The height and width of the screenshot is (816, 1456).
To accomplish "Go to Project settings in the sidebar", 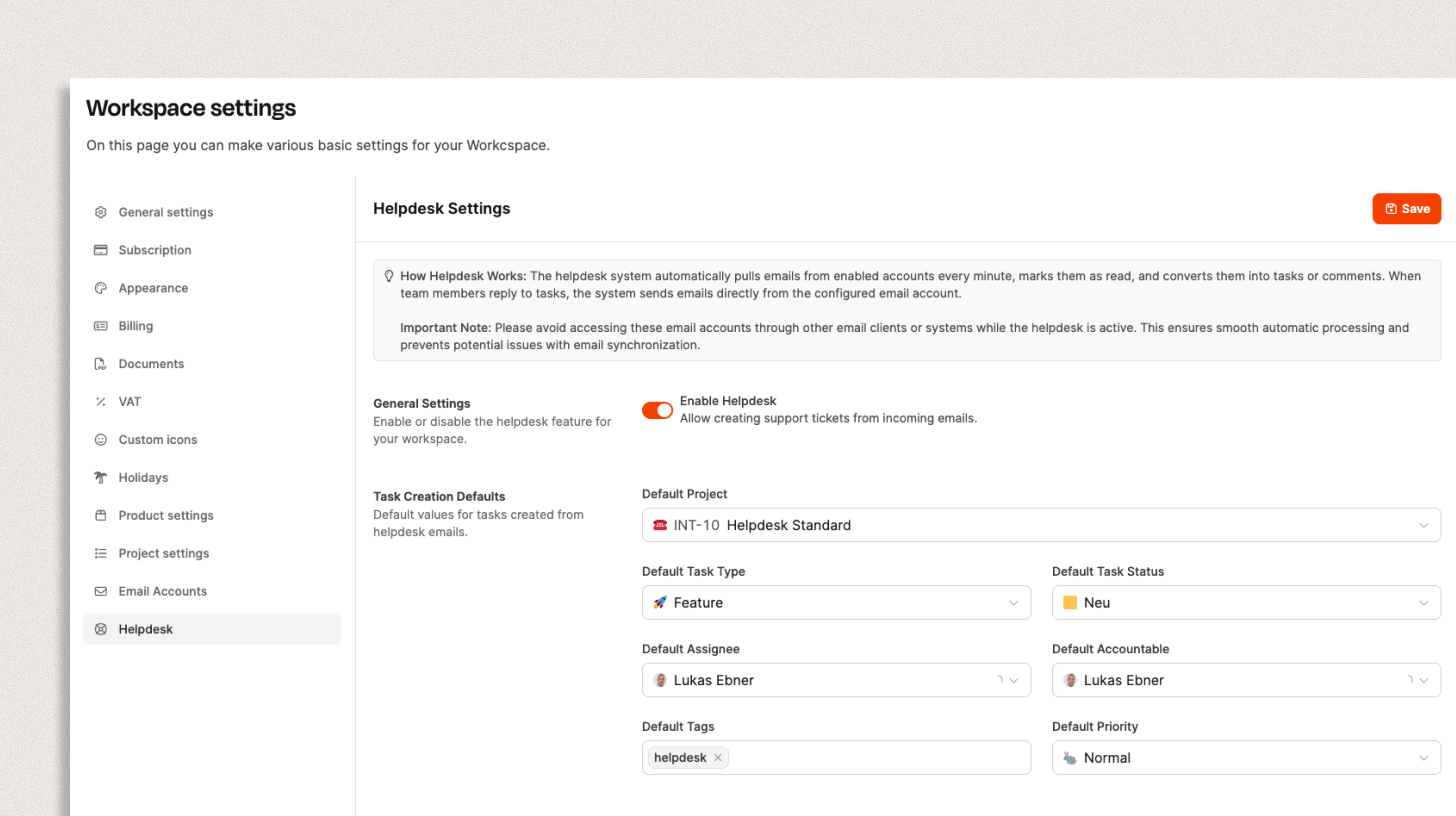I will click(x=163, y=553).
